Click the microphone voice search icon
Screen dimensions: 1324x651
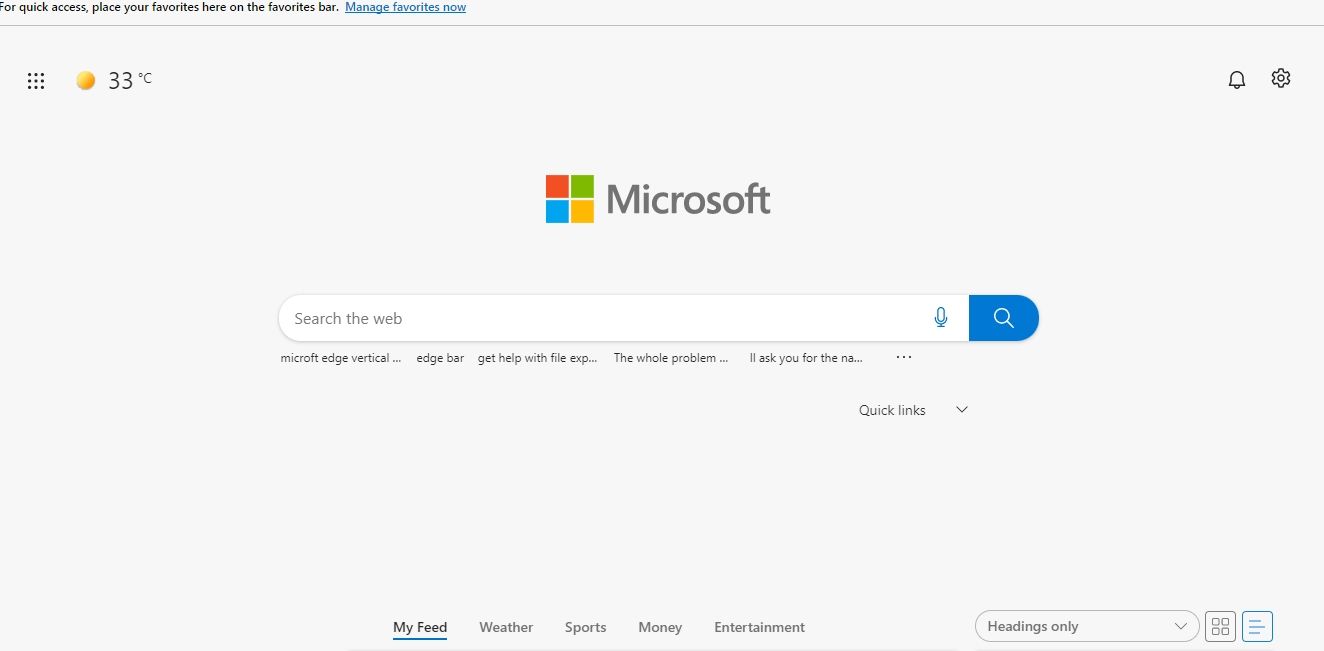pyautogui.click(x=940, y=318)
